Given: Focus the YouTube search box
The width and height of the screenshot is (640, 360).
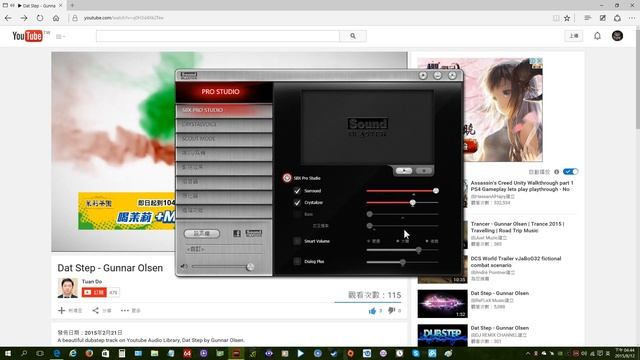Looking at the screenshot, I should pos(218,36).
